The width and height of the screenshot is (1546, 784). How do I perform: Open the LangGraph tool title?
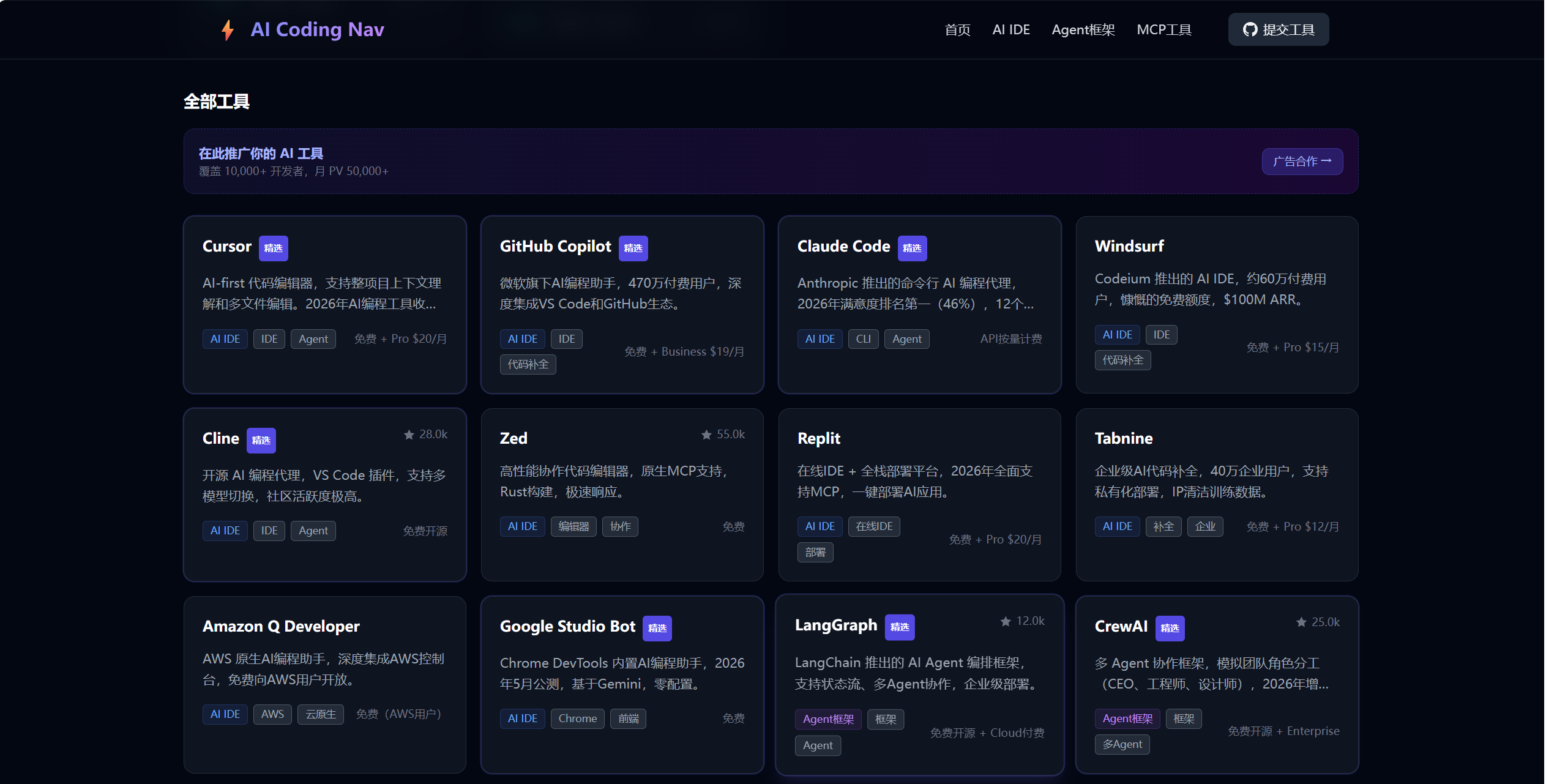(x=836, y=625)
